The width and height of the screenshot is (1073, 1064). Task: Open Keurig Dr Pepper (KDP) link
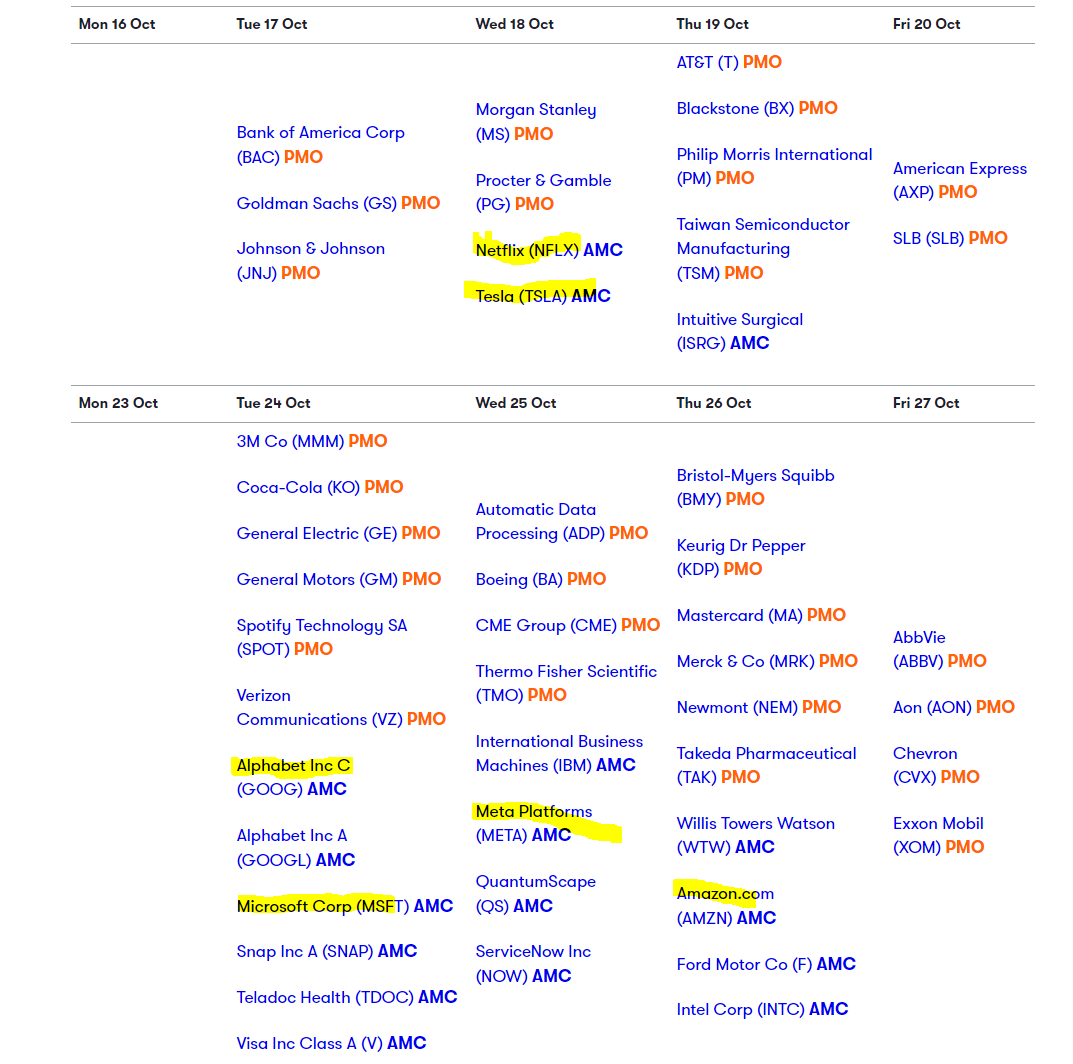pyautogui.click(x=740, y=557)
